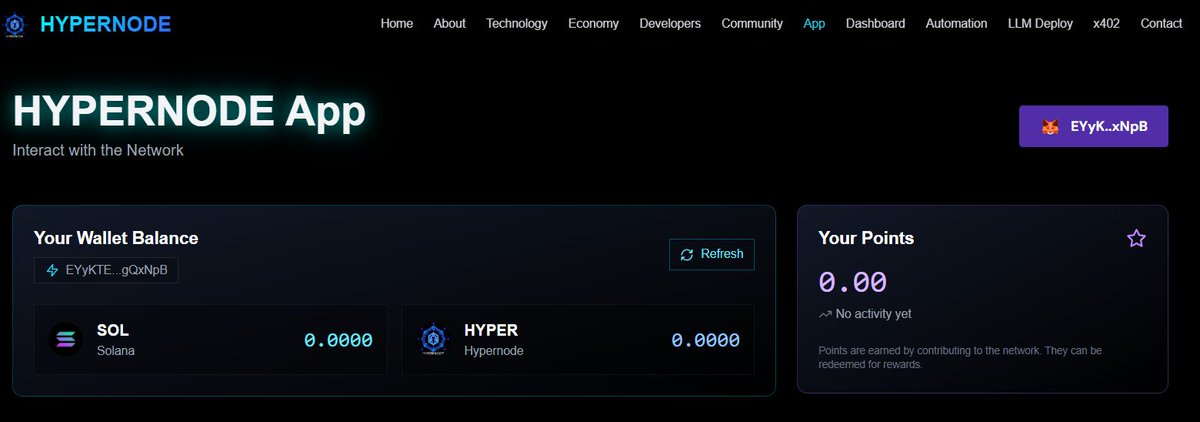The image size is (1200, 422).
Task: Click the Interact with the Network subtitle
Action: (98, 150)
